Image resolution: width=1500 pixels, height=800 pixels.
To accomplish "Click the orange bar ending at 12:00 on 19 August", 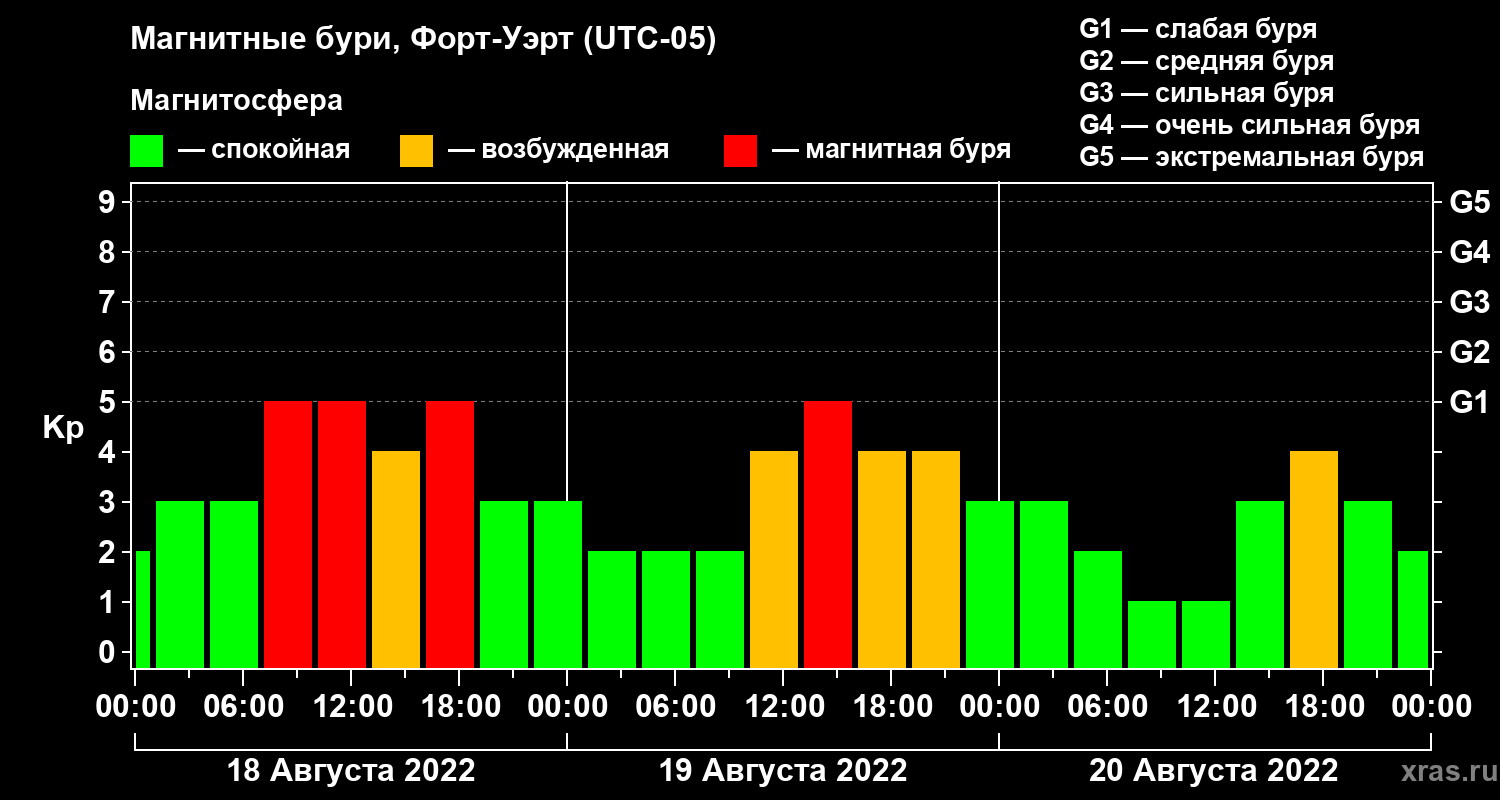I will pyautogui.click(x=774, y=559).
